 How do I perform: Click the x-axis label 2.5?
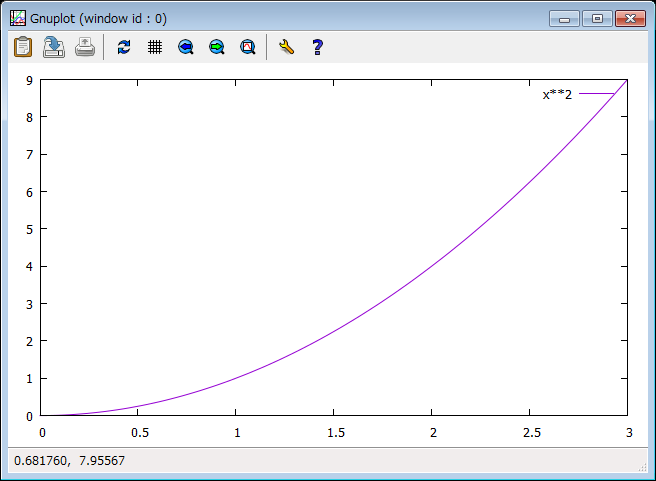pos(532,432)
